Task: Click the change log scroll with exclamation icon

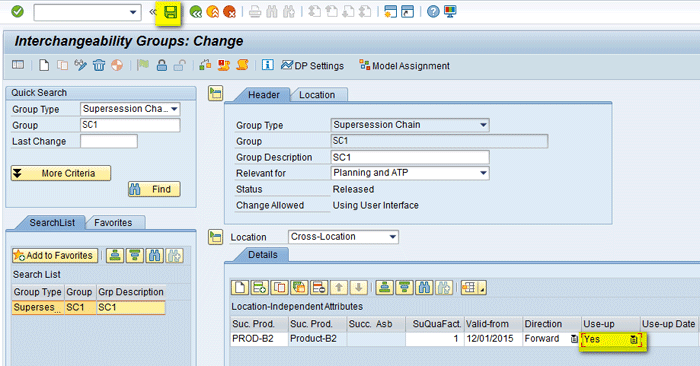Action: tap(224, 65)
